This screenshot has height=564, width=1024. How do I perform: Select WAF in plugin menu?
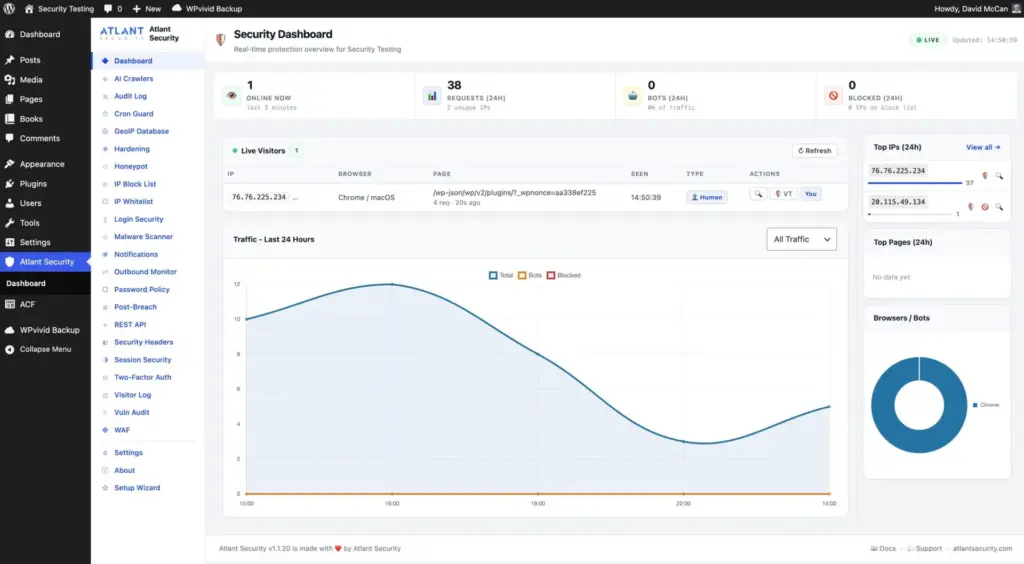[x=122, y=430]
